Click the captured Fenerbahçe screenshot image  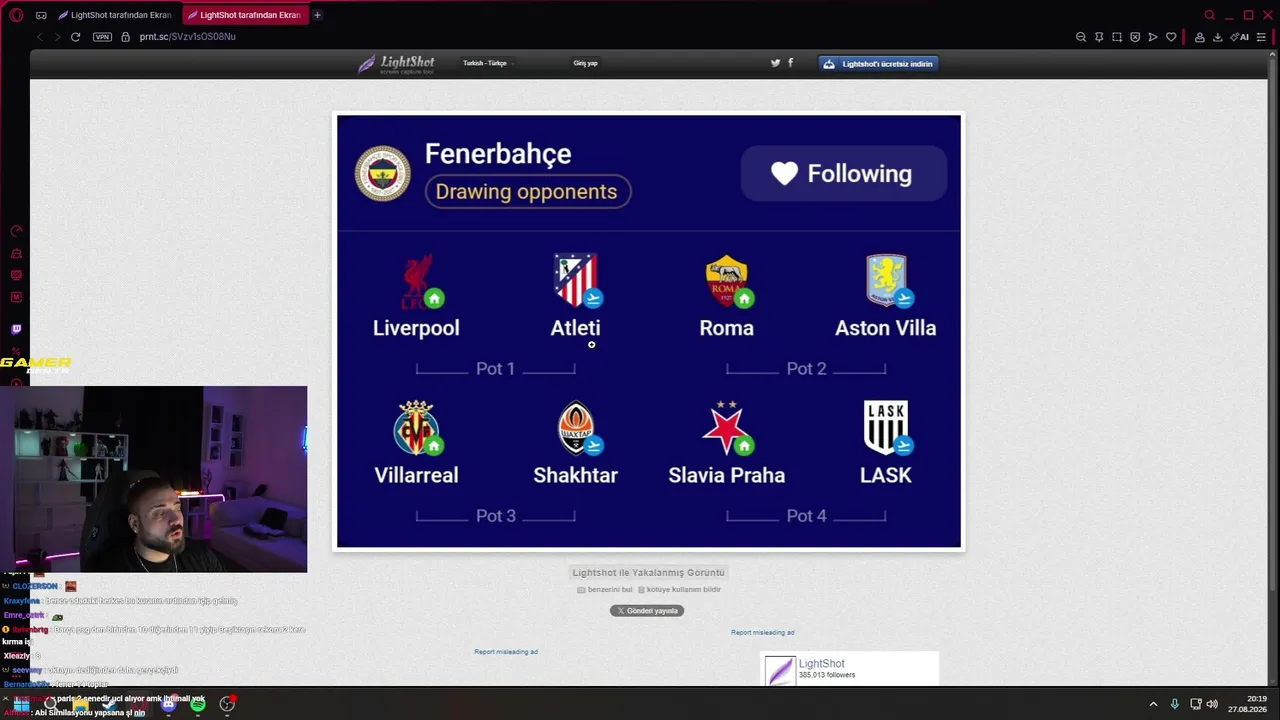point(649,331)
